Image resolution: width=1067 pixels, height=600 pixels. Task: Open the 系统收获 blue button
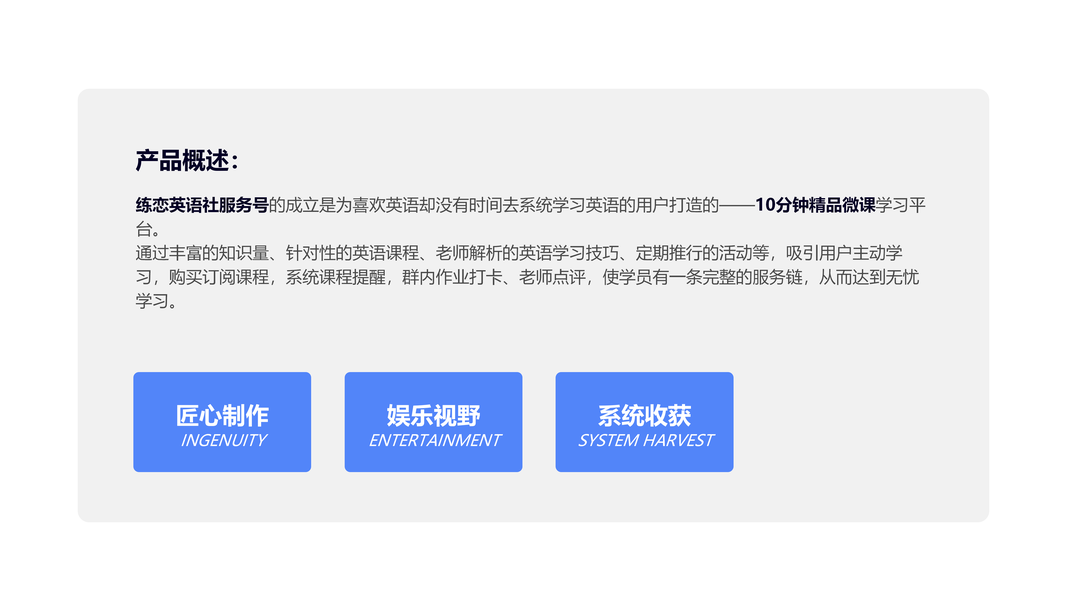point(644,422)
